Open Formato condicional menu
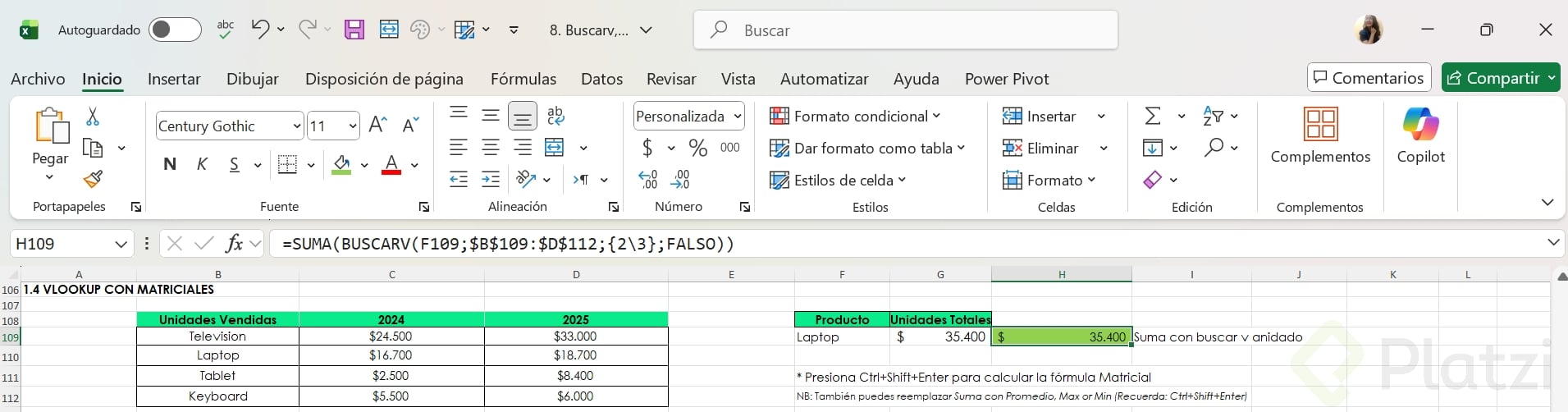Screen dimensions: 1568x412 point(855,116)
